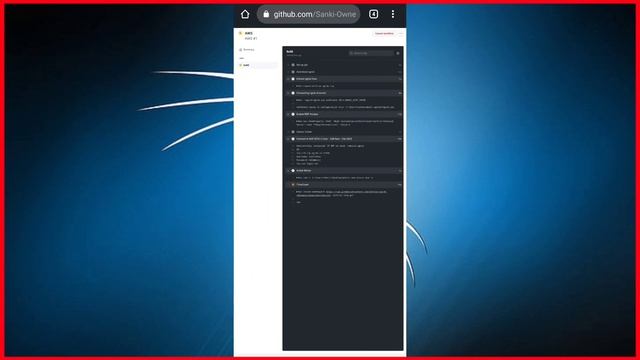
Task: Select the github.com address bar URL
Action: click(309, 14)
